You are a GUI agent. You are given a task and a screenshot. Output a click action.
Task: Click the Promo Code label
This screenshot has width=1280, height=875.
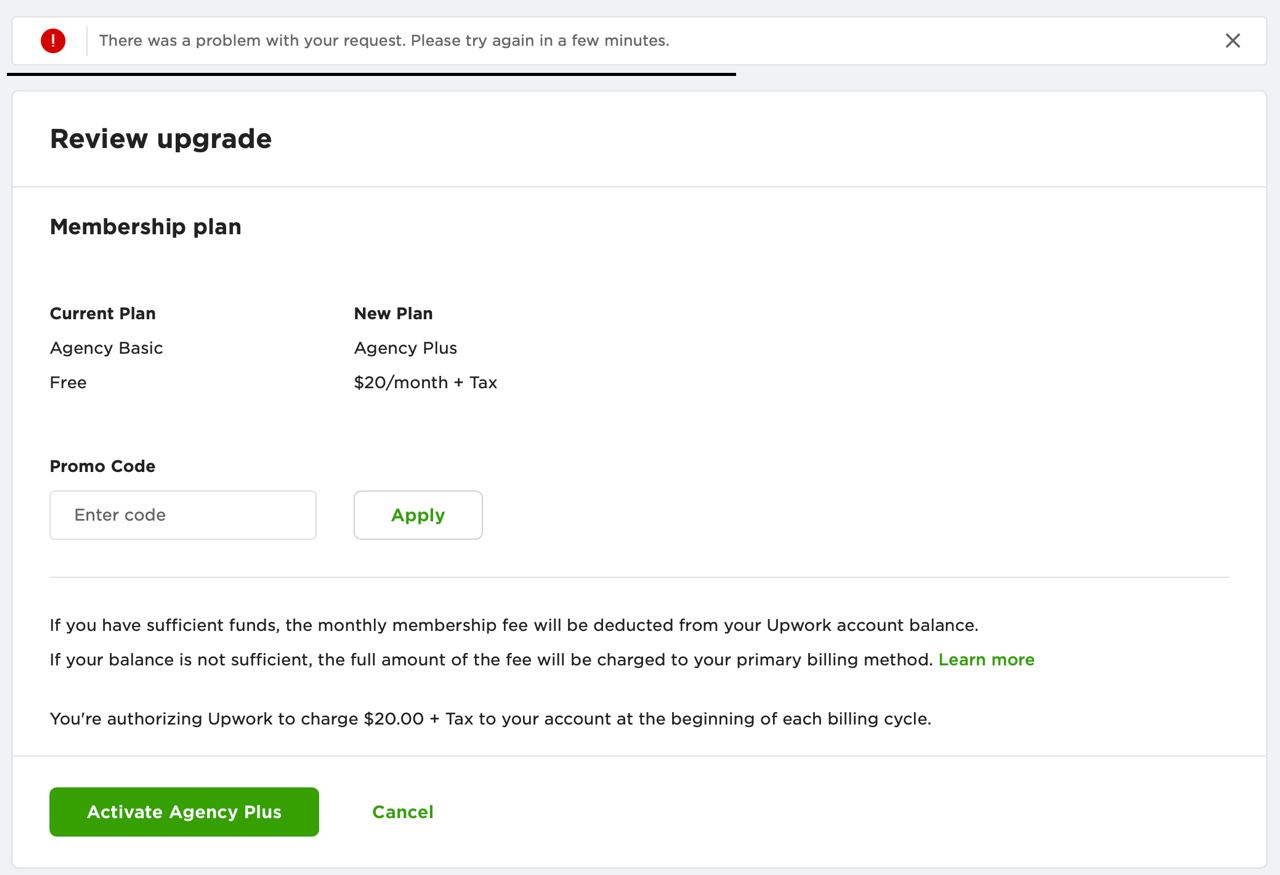coord(103,467)
